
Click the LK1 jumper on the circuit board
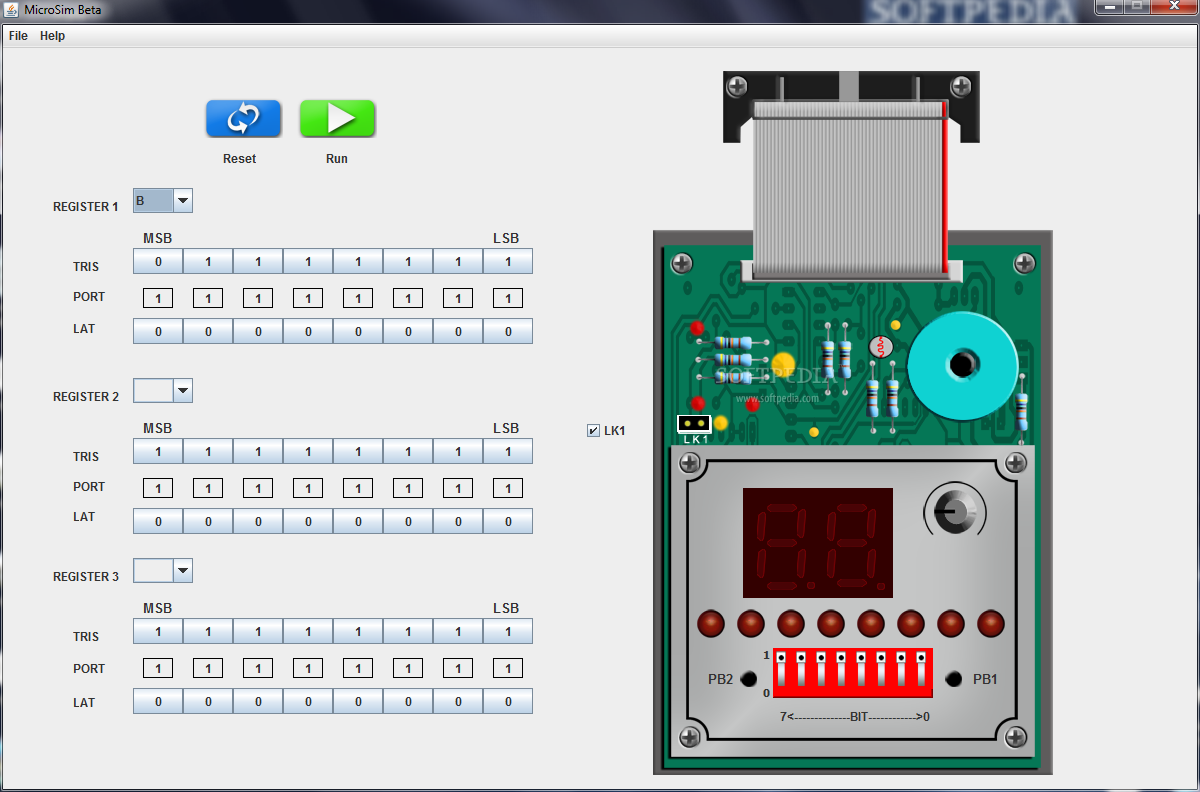[x=694, y=424]
